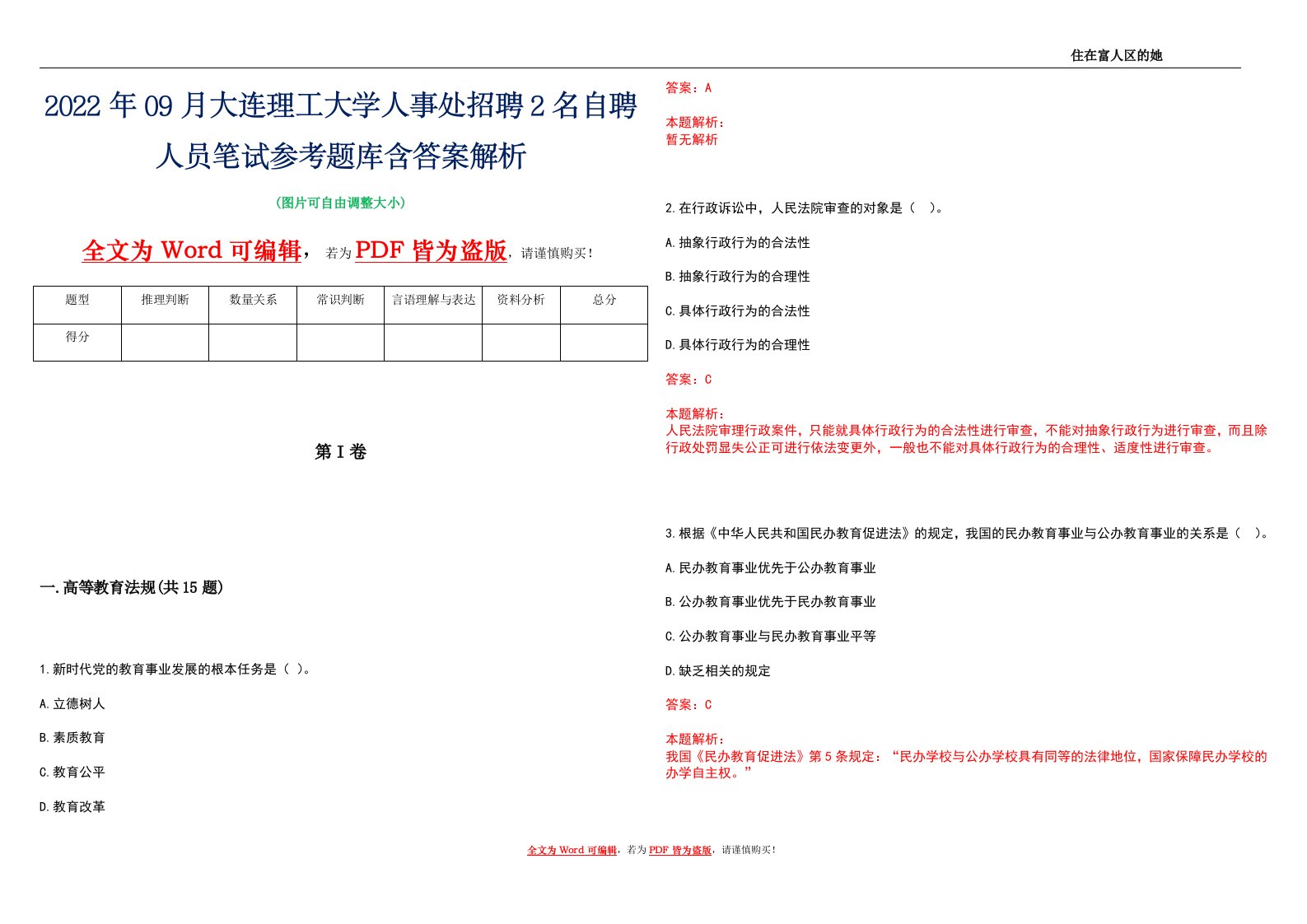Choose option B.素质教育
1307x924 pixels.
click(x=72, y=738)
